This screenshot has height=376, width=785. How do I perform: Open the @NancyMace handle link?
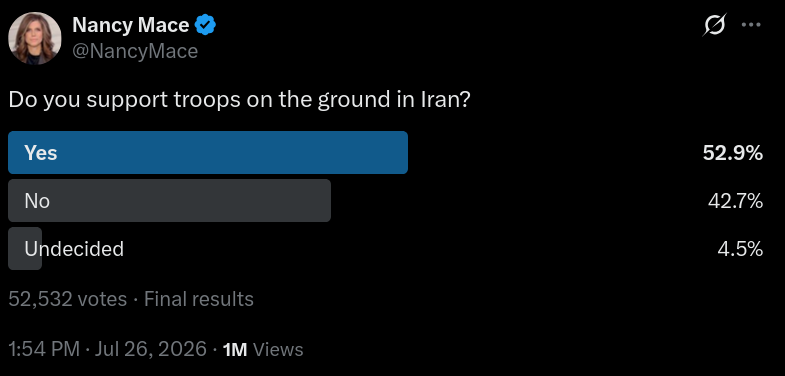coord(135,51)
